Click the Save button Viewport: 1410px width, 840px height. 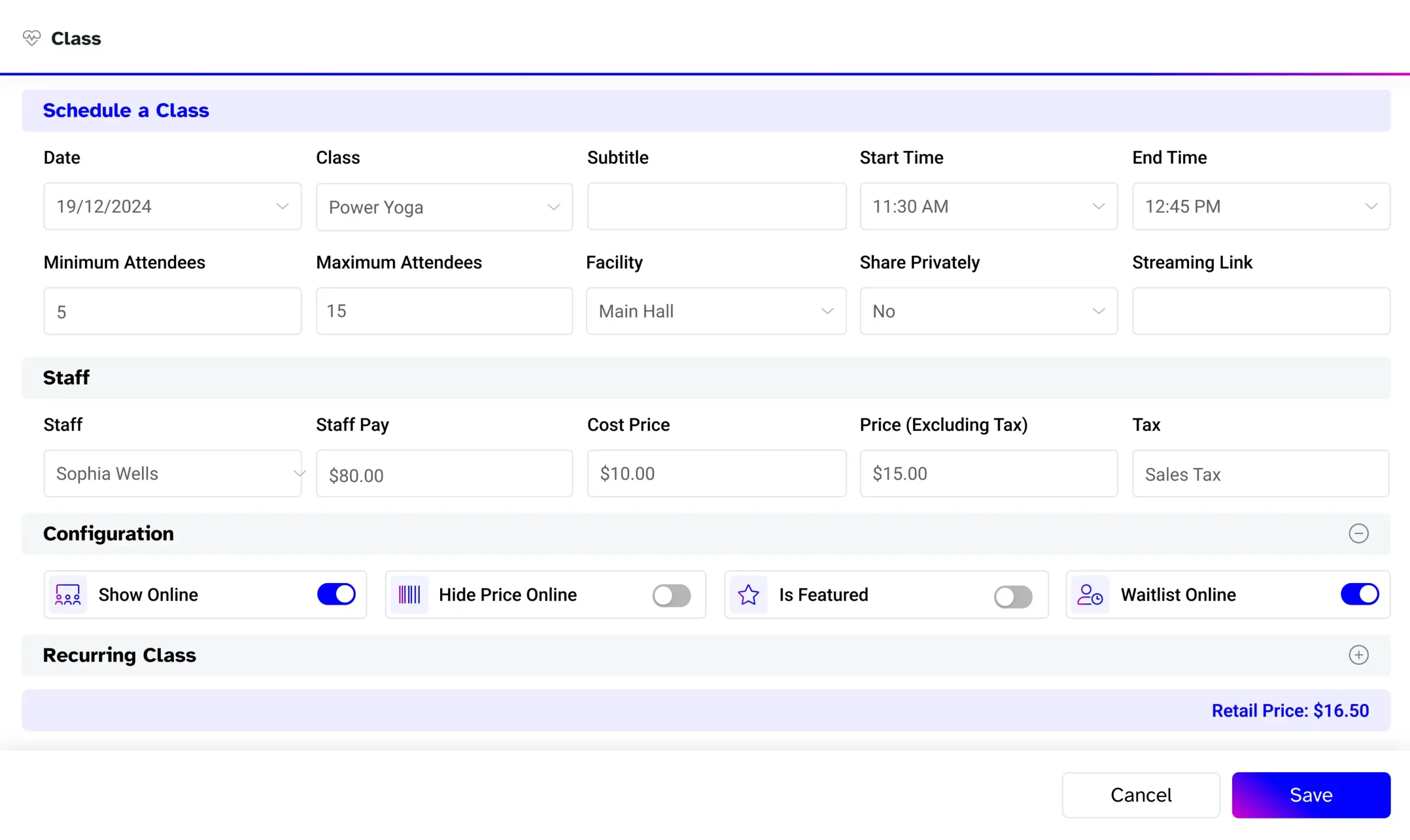click(x=1311, y=795)
